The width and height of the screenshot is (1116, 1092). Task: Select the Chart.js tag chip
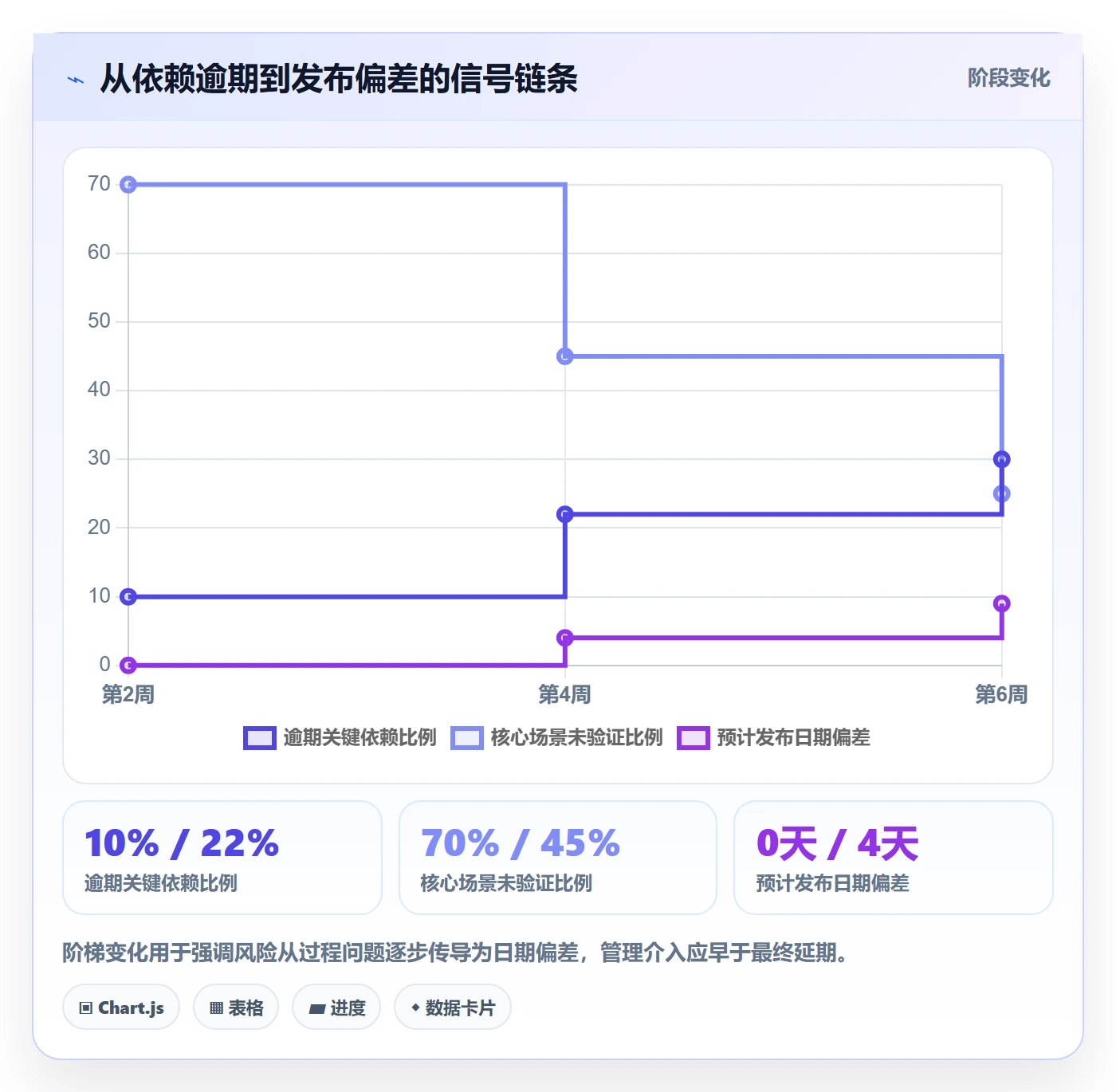(x=121, y=1008)
